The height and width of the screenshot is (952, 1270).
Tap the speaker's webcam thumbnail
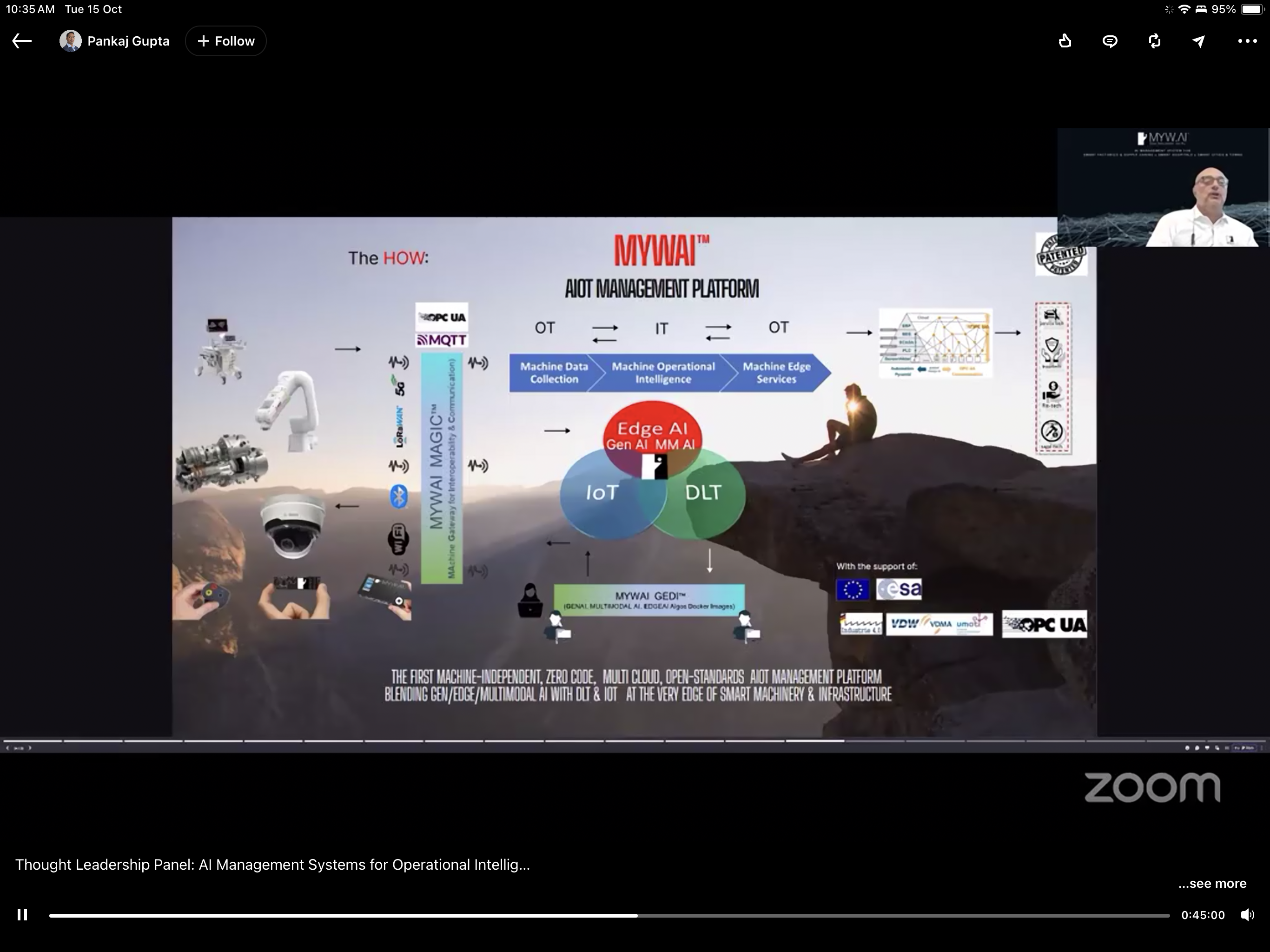[x=1163, y=188]
